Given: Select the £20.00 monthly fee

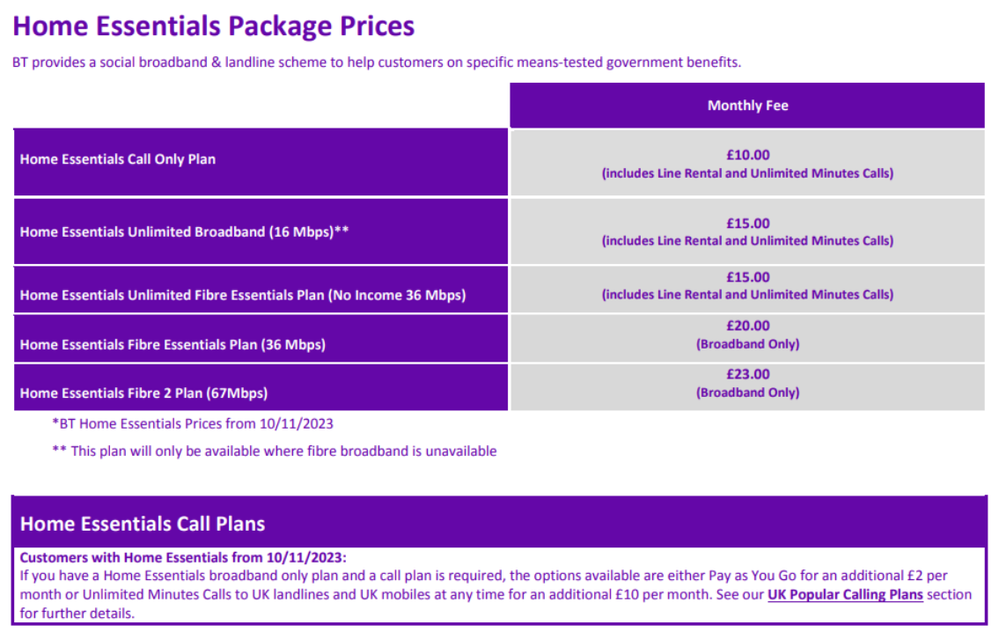Looking at the screenshot, I should click(x=747, y=326).
